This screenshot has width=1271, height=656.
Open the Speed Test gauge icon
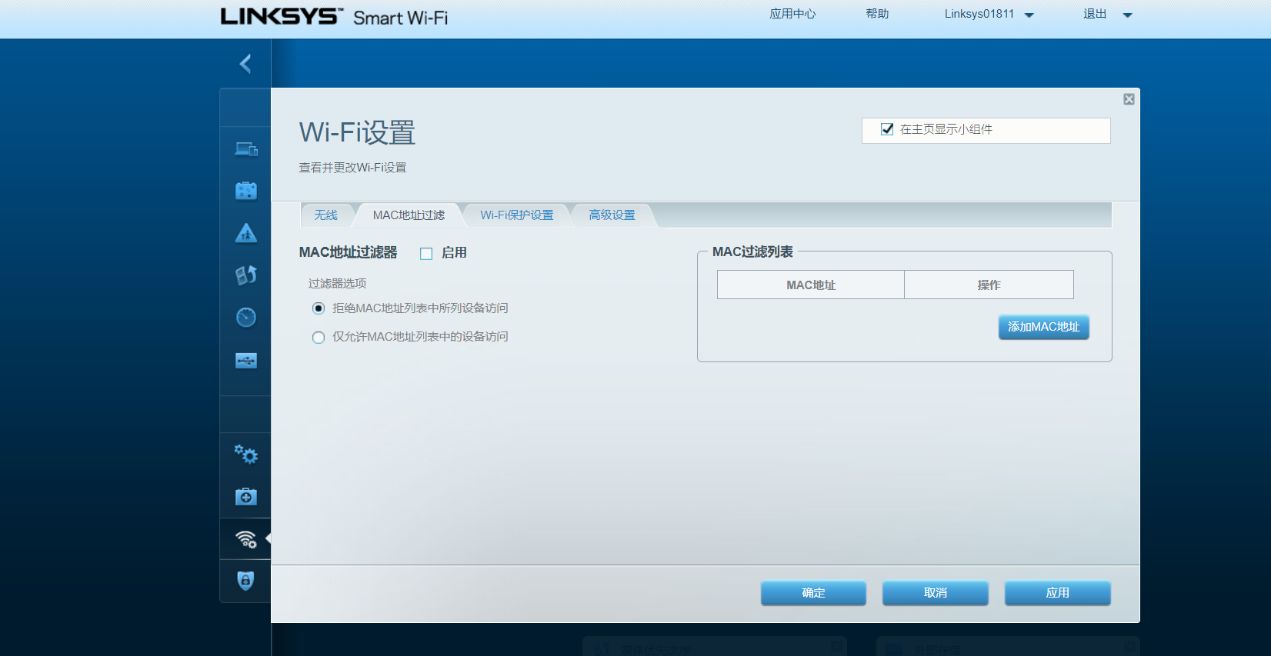245,317
